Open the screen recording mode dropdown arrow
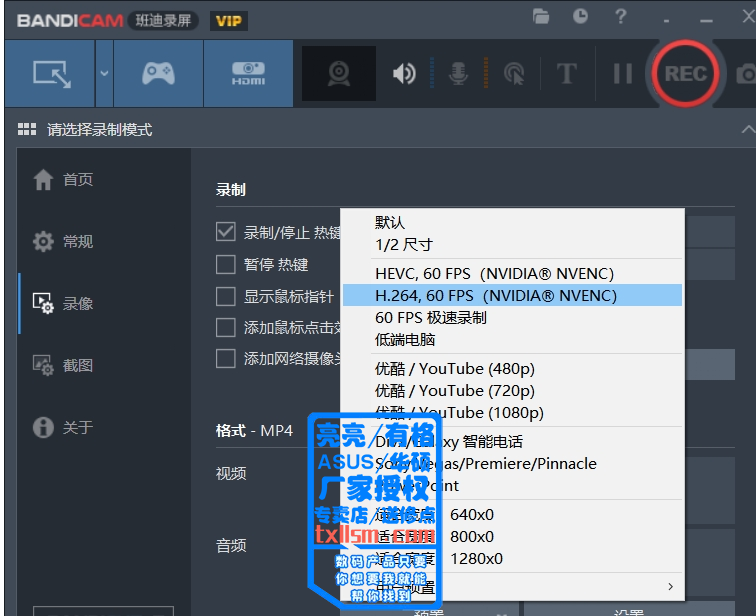Image resolution: width=756 pixels, height=616 pixels. [x=104, y=73]
